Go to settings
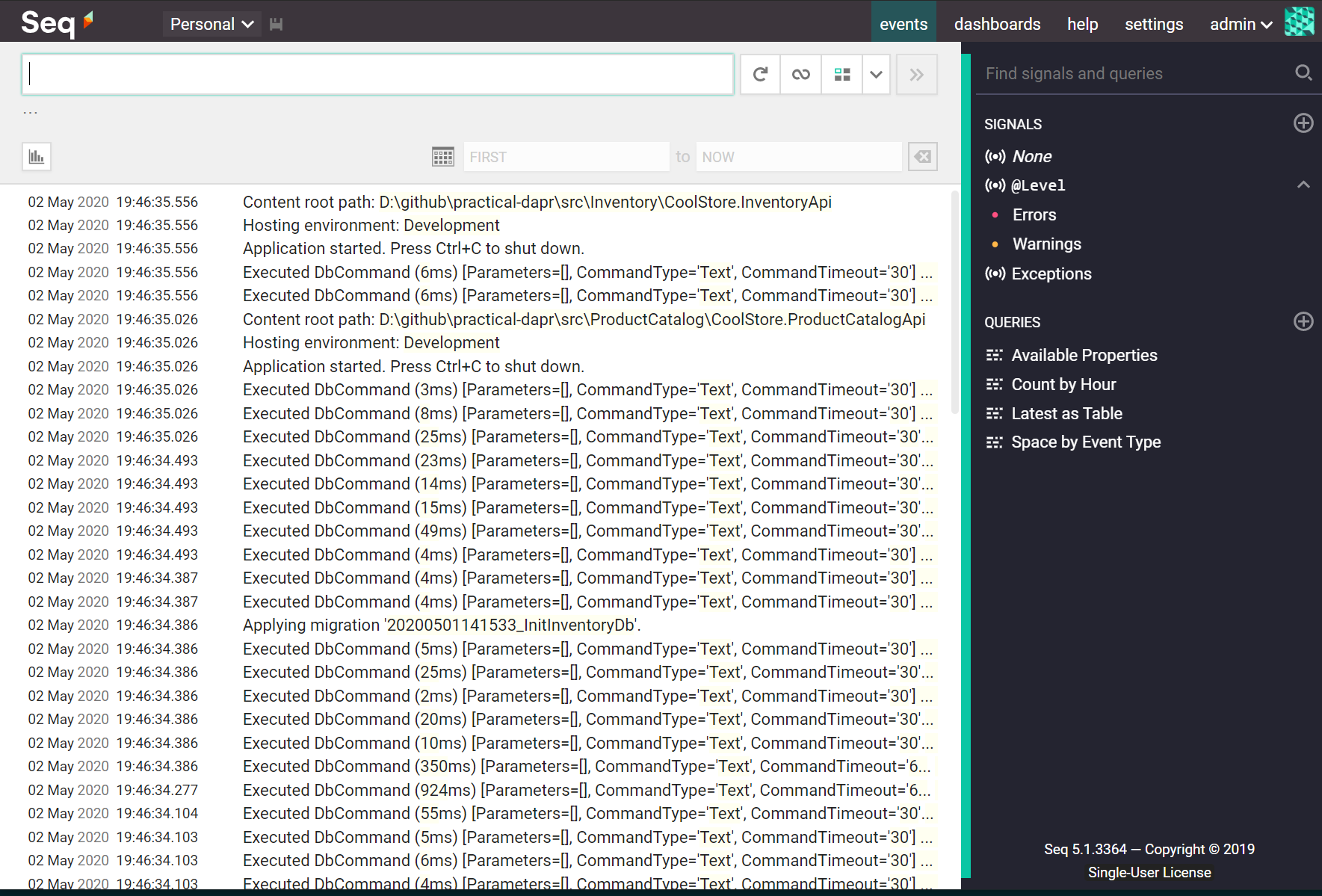This screenshot has height=896, width=1322. pos(1154,24)
